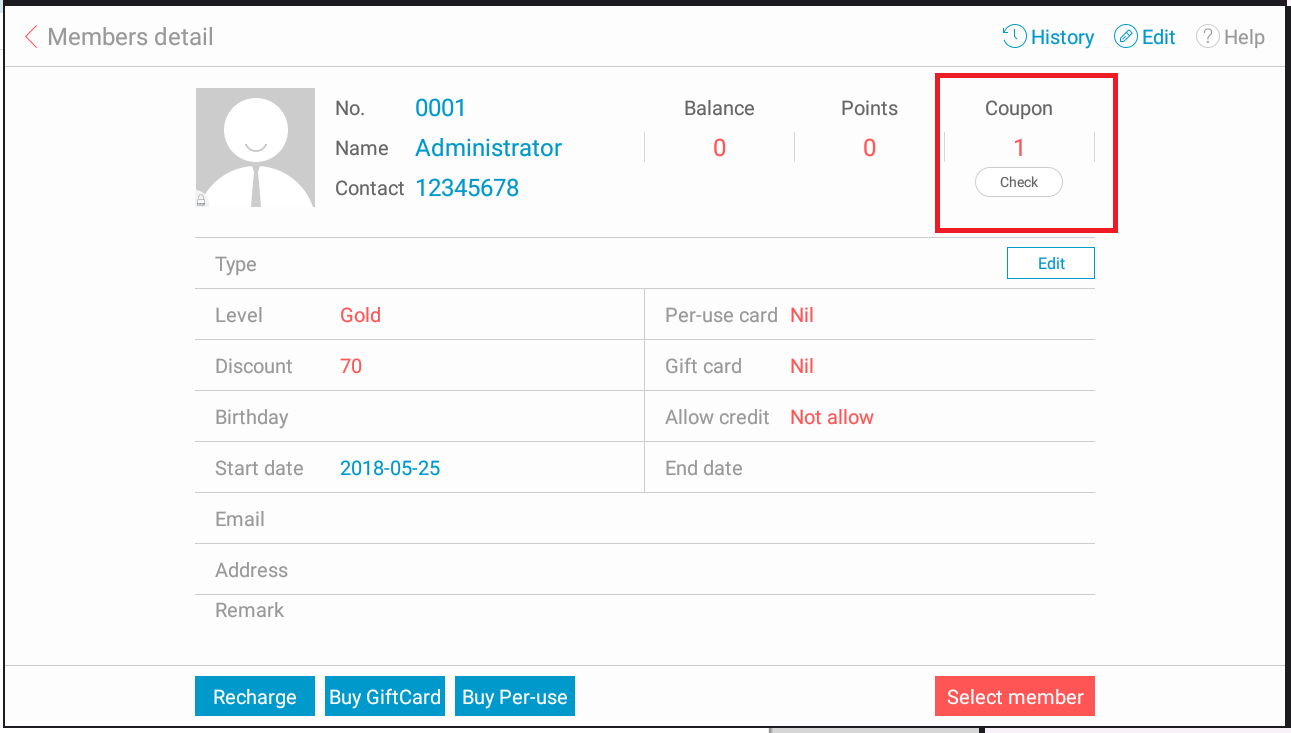Click Per-use card Nil value
The height and width of the screenshot is (733, 1291).
click(x=802, y=315)
